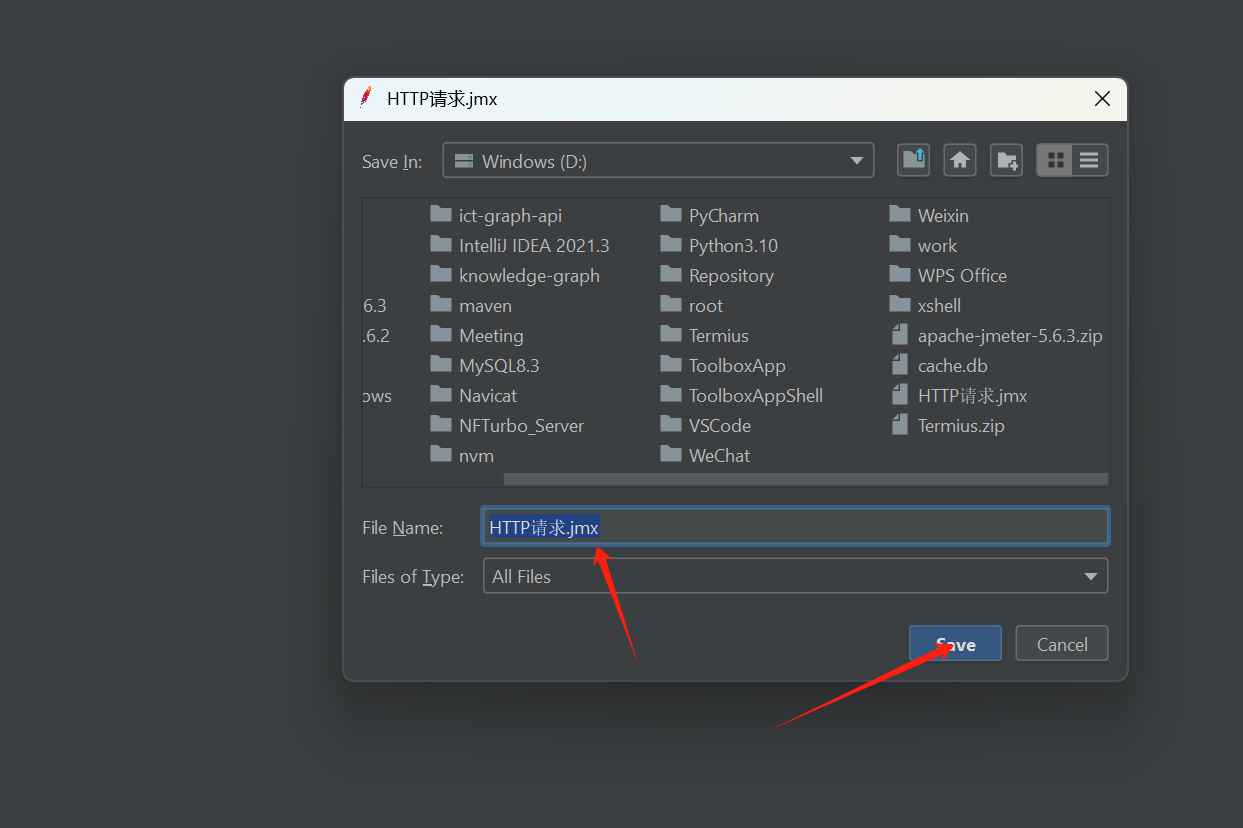Select the Termius folder
This screenshot has height=828, width=1243.
pos(705,335)
